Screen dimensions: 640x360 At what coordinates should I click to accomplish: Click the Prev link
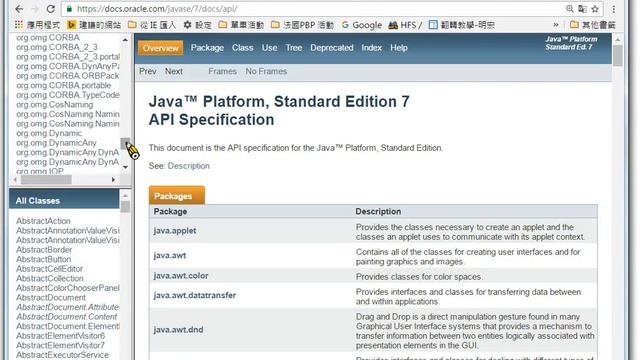pyautogui.click(x=148, y=71)
